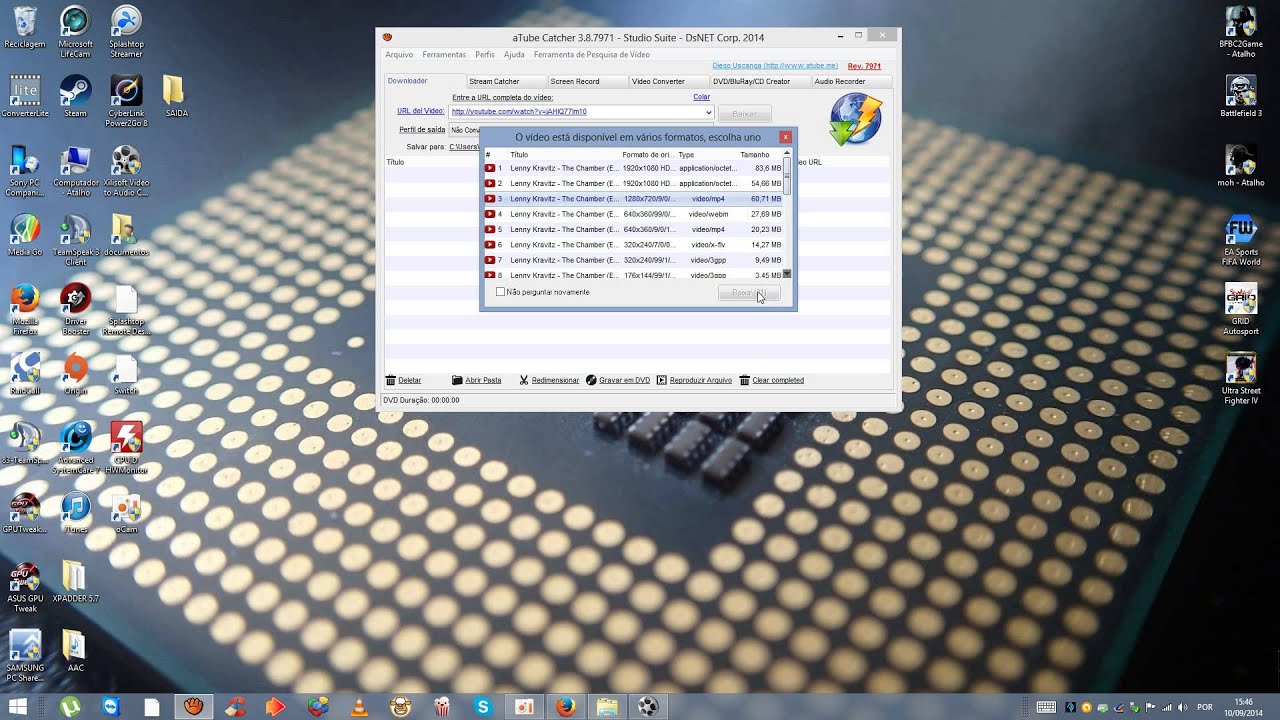Click the Windows Start button
Image resolution: width=1280 pixels, height=720 pixels.
18,706
